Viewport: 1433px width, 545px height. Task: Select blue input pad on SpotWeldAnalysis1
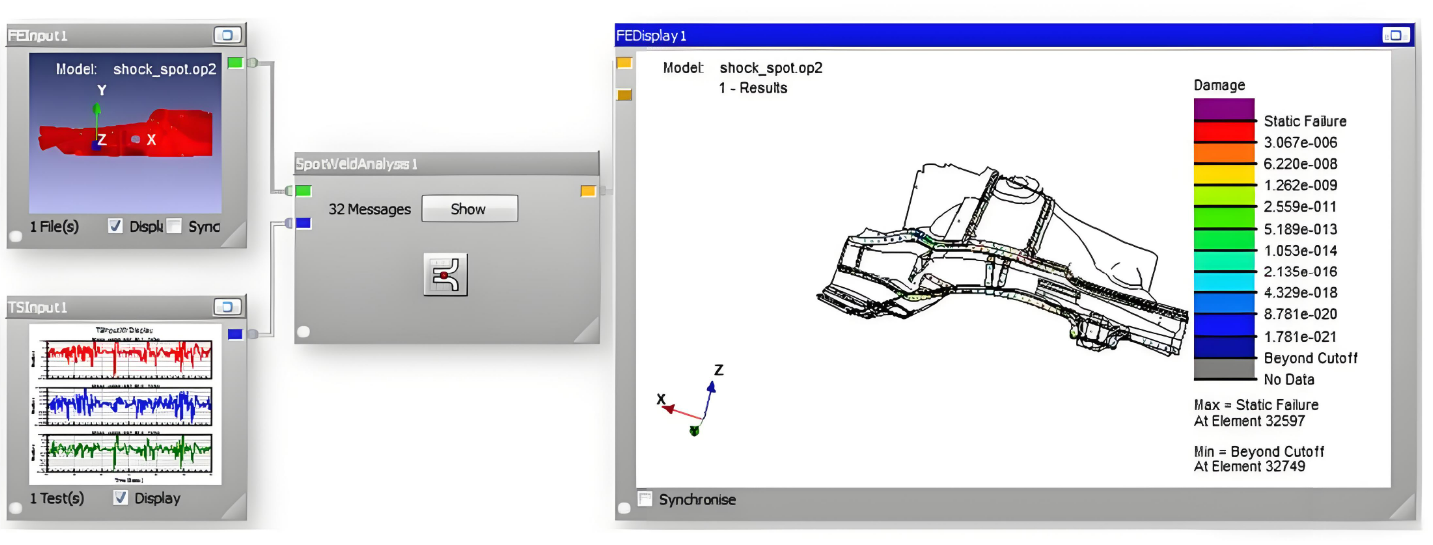pos(304,223)
